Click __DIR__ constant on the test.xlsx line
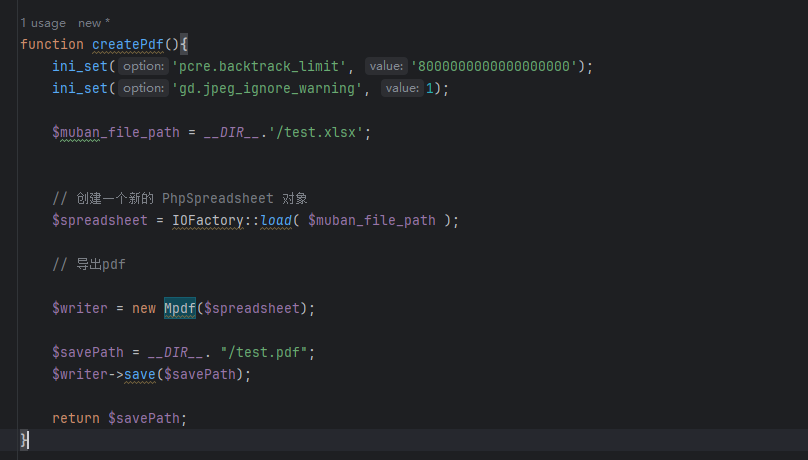Viewport: 808px width, 460px height. [231, 132]
